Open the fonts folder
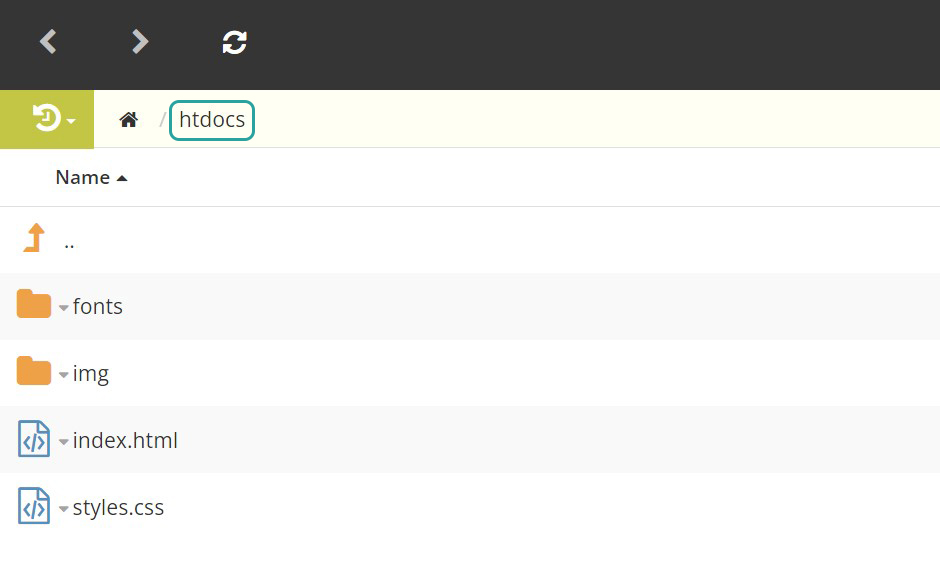The width and height of the screenshot is (940, 585). [x=98, y=306]
